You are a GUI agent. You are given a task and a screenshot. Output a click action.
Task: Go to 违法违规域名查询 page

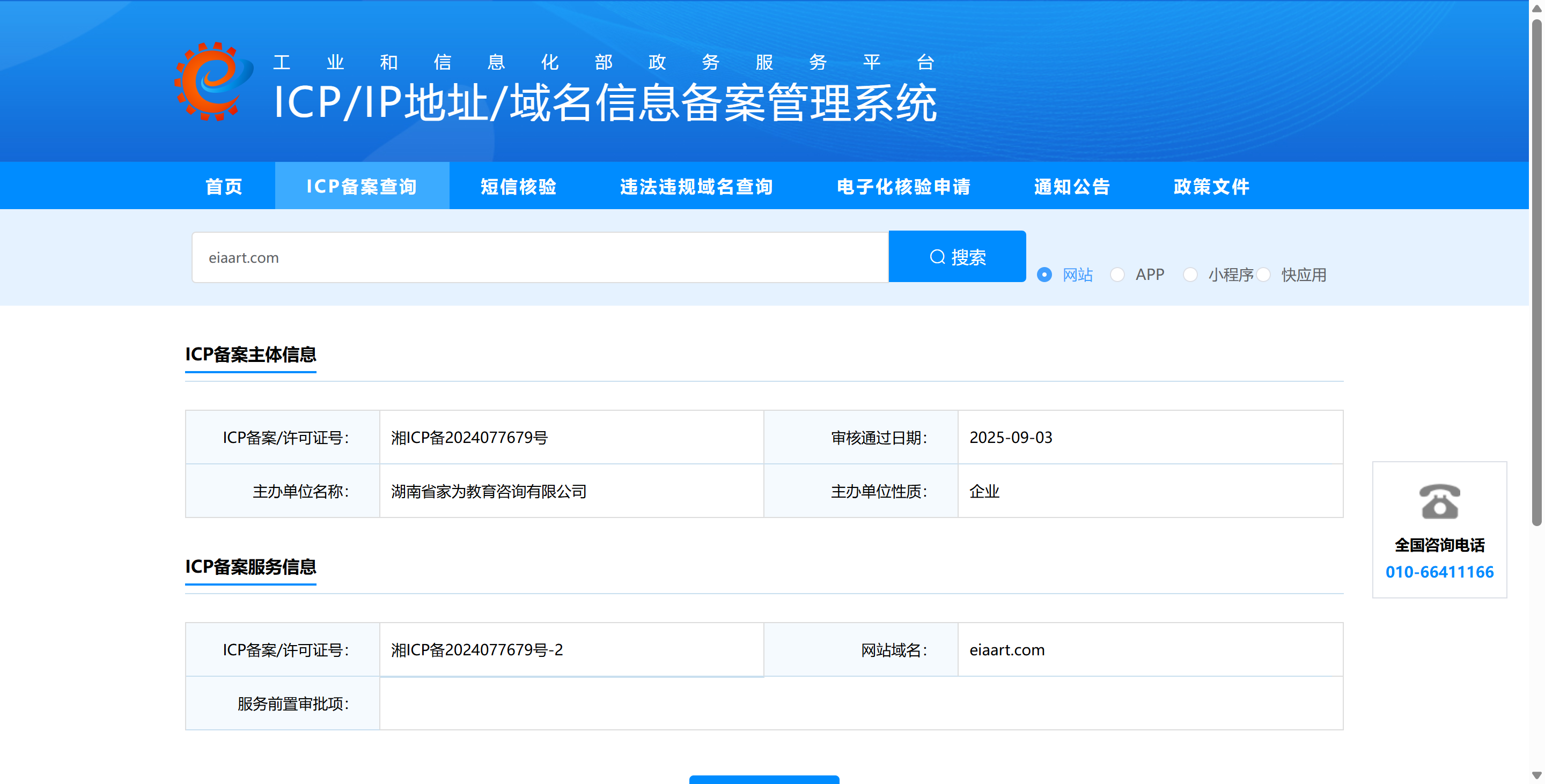click(696, 187)
